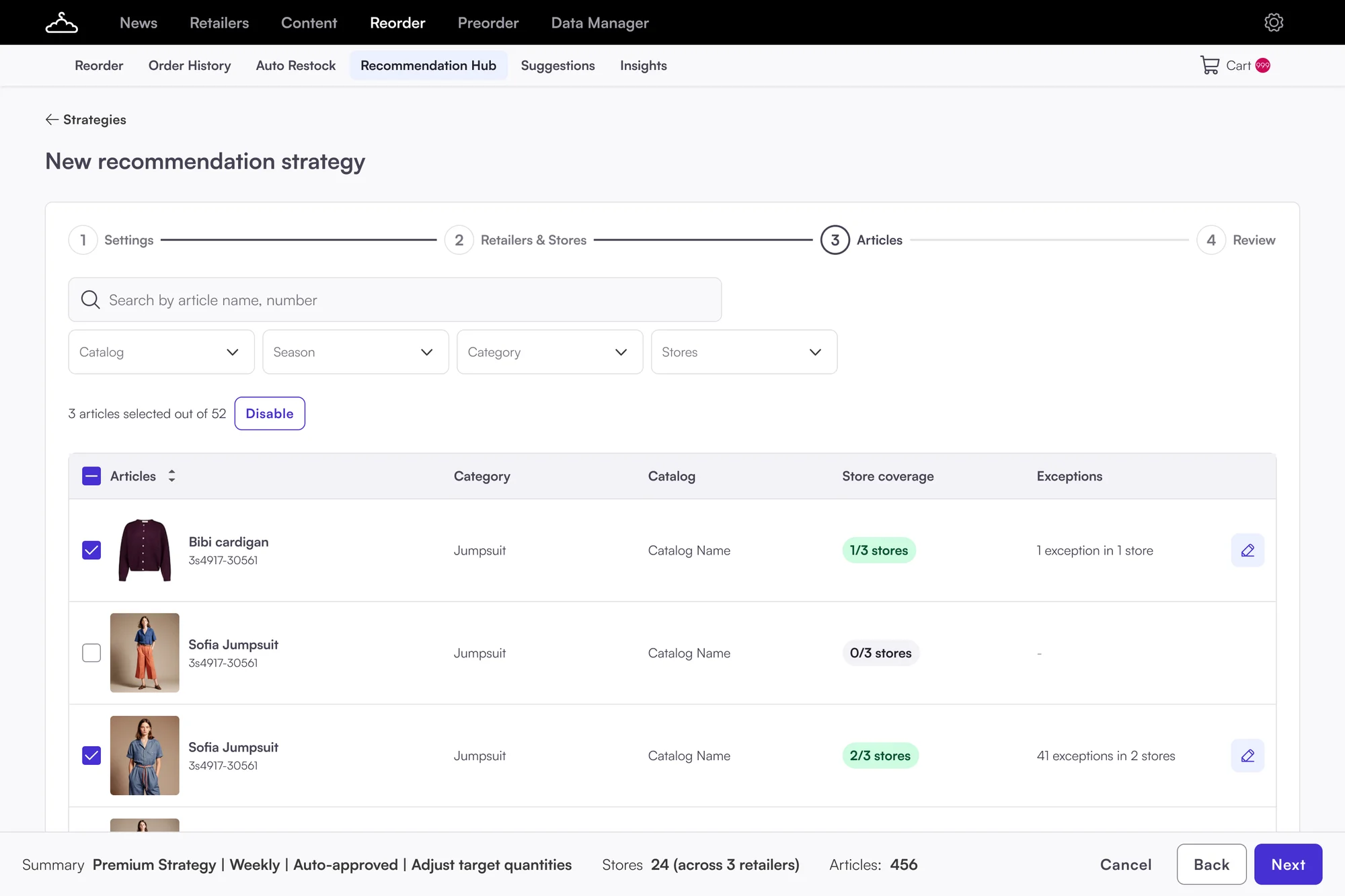Click the back arrow beside Strategies
Screen dimensions: 1345x896
coord(52,120)
